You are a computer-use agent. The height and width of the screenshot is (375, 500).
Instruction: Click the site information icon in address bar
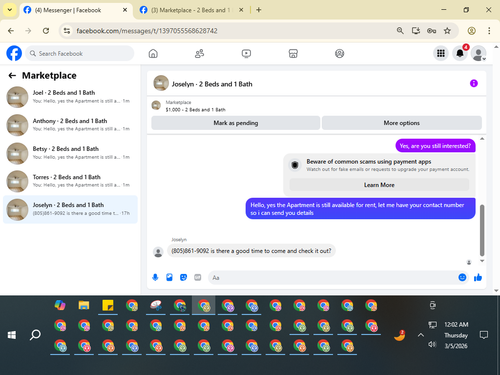[67, 31]
